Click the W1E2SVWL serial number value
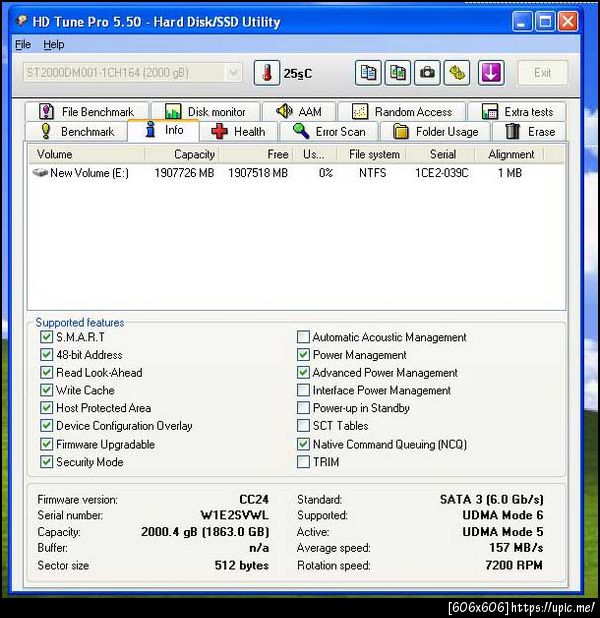 pos(235,515)
